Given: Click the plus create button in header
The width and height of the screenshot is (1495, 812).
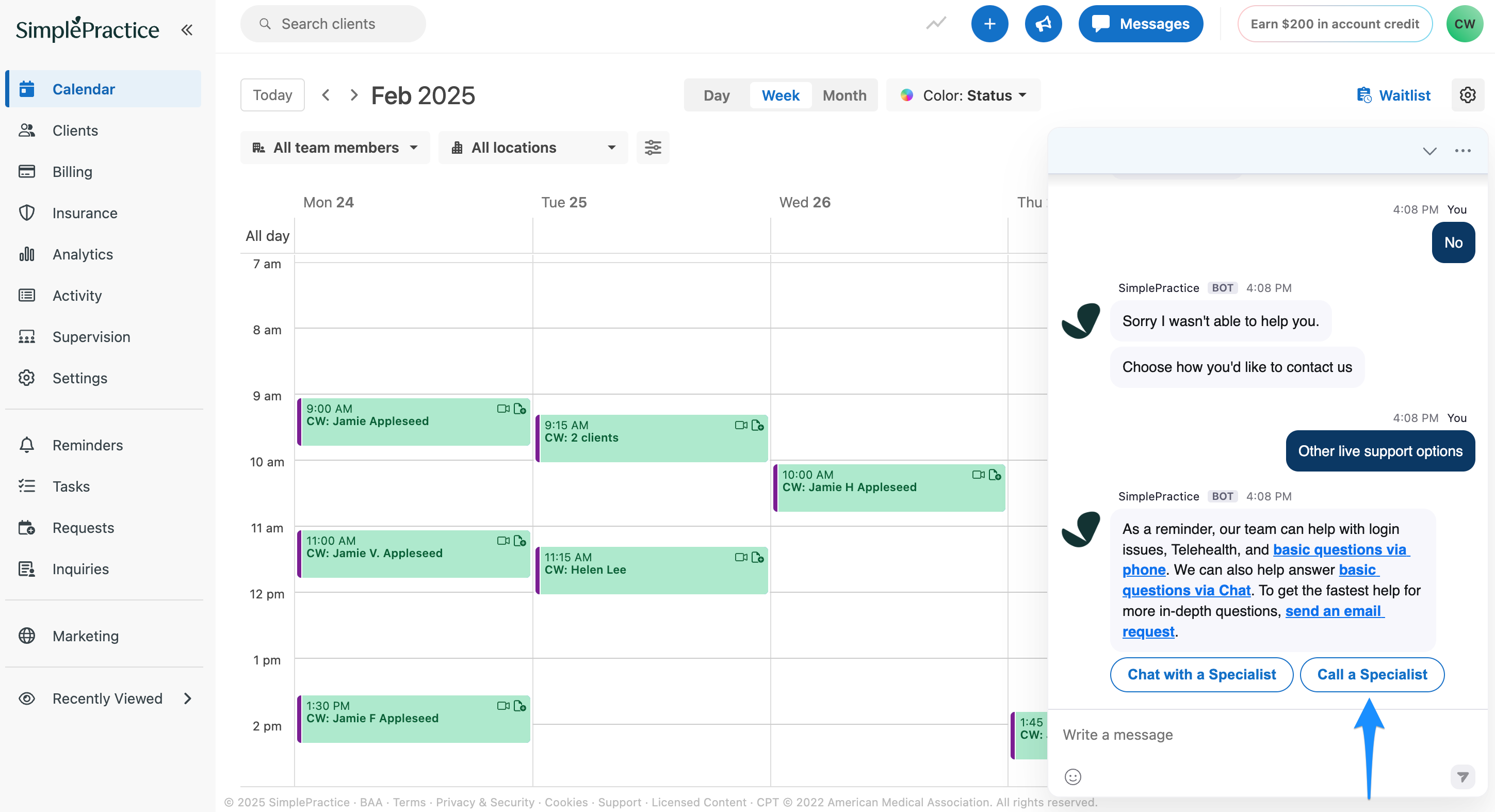Looking at the screenshot, I should pos(989,24).
